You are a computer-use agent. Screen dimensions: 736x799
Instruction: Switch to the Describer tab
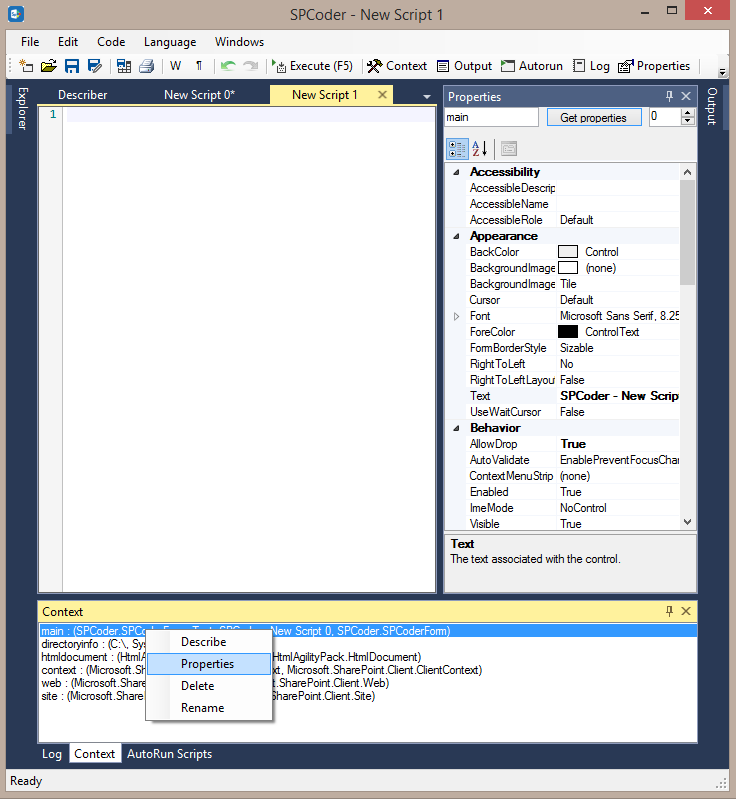coord(83,95)
